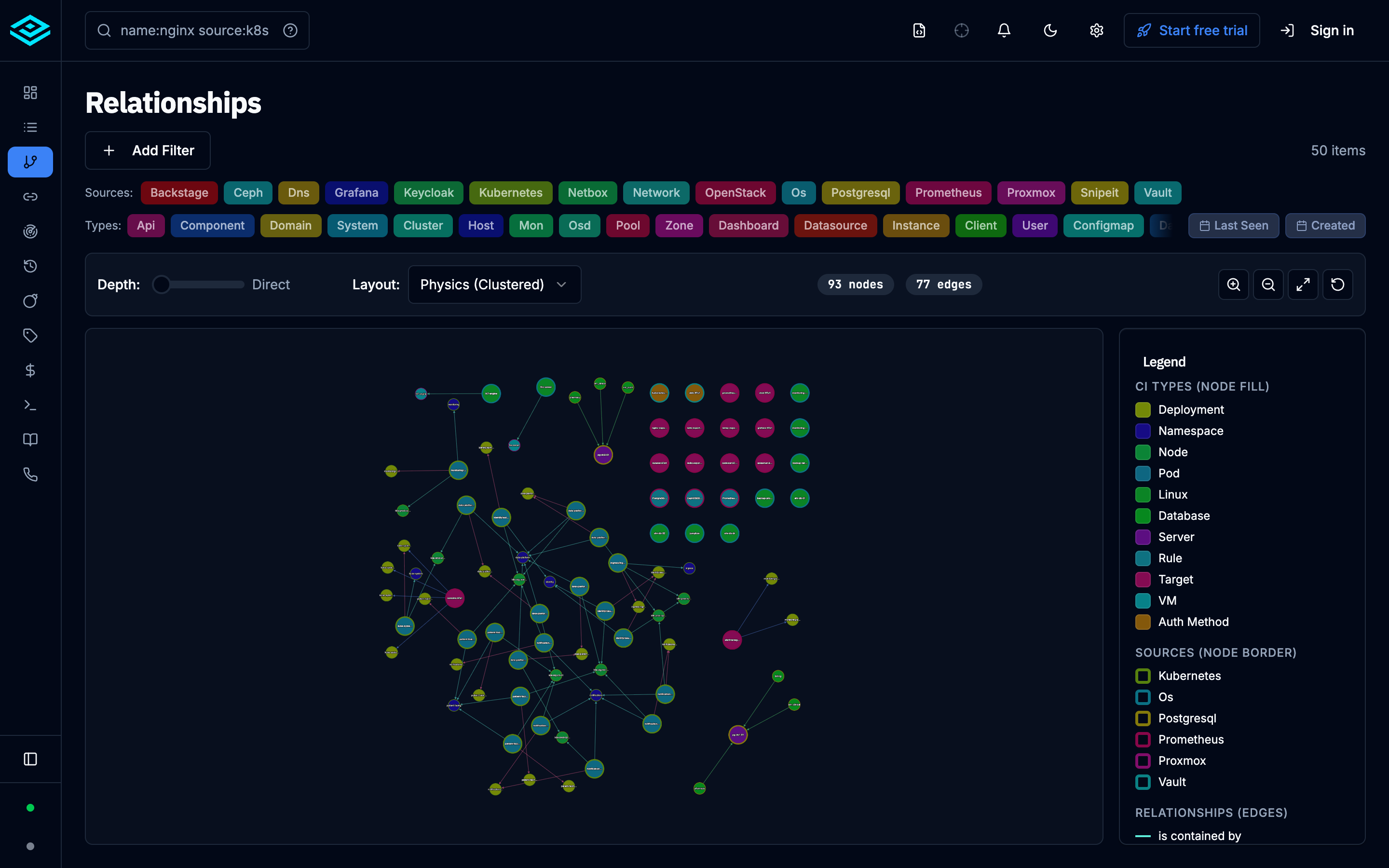Open the phone contact icon in sidebar
The width and height of the screenshot is (1389, 868).
[30, 475]
